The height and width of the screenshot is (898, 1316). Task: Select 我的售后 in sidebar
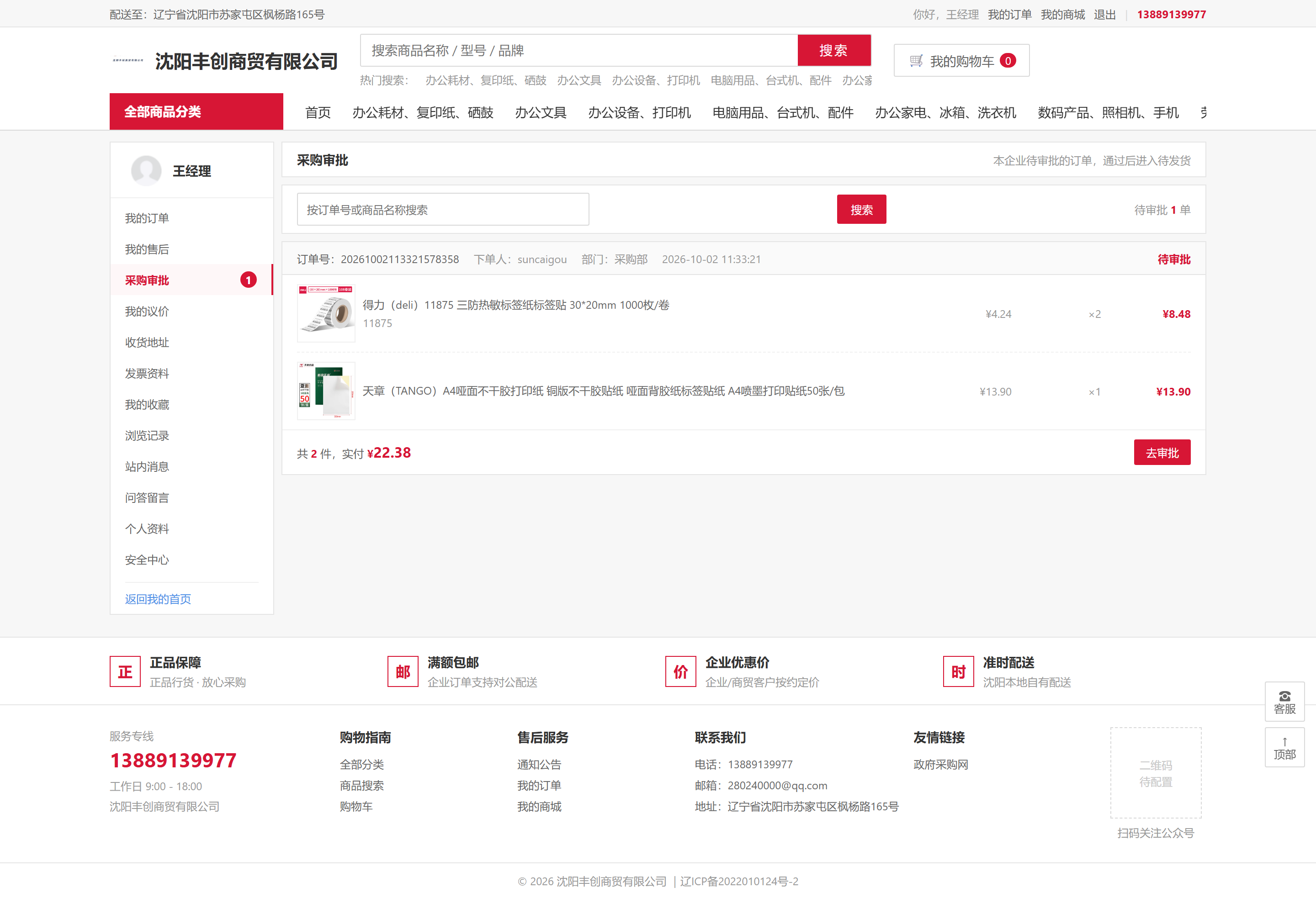pyautogui.click(x=191, y=249)
